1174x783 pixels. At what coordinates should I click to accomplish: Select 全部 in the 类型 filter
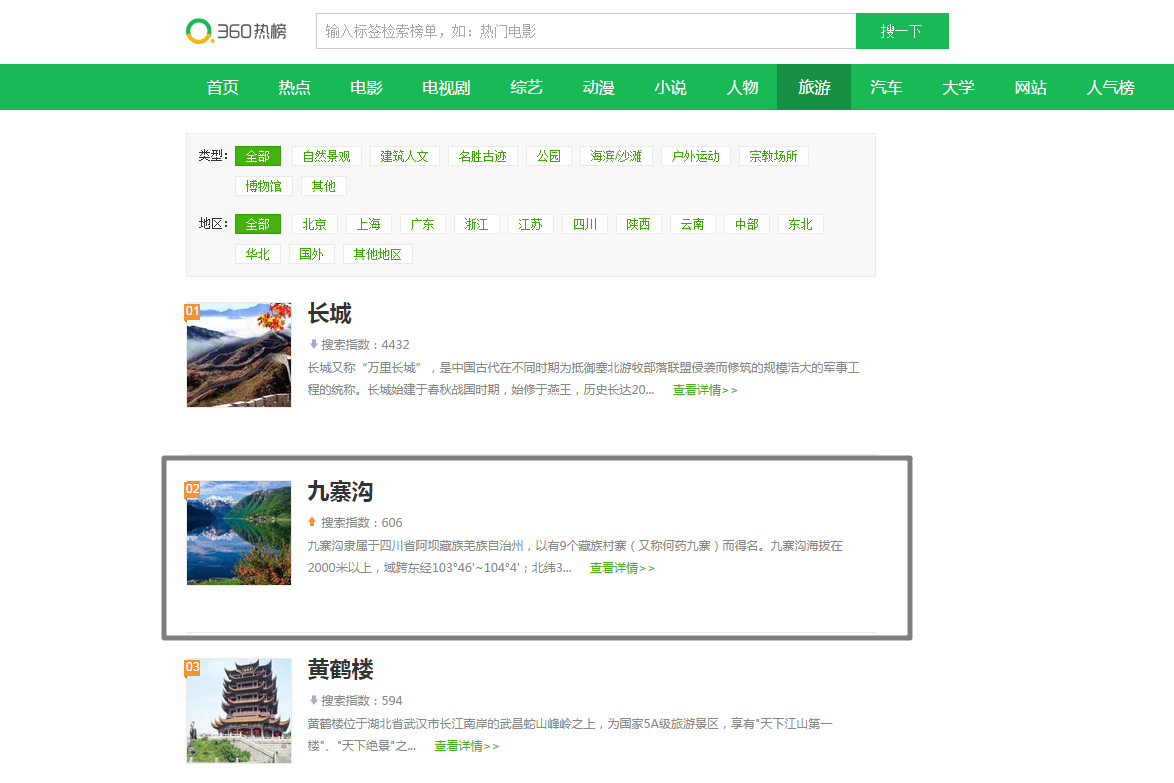[x=258, y=156]
